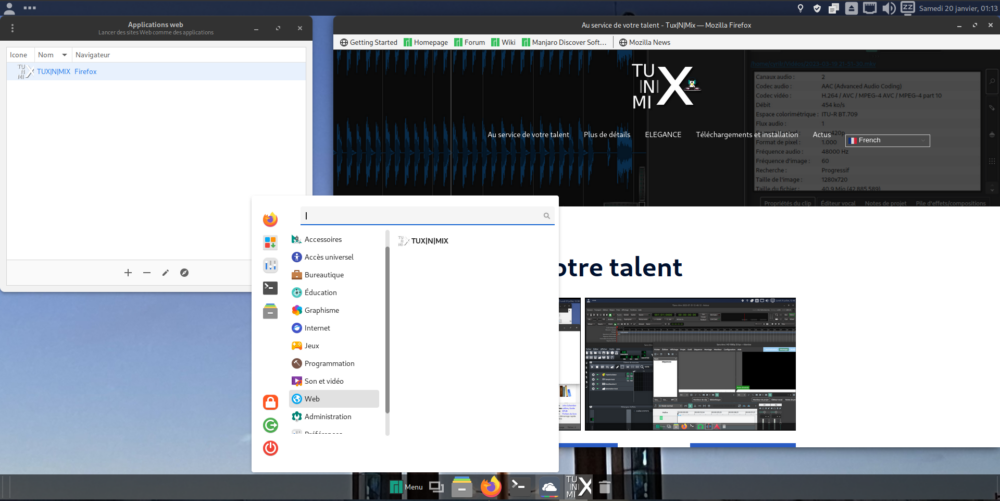Image resolution: width=1000 pixels, height=501 pixels.
Task: Open the trash icon on the taskbar
Action: click(x=605, y=487)
